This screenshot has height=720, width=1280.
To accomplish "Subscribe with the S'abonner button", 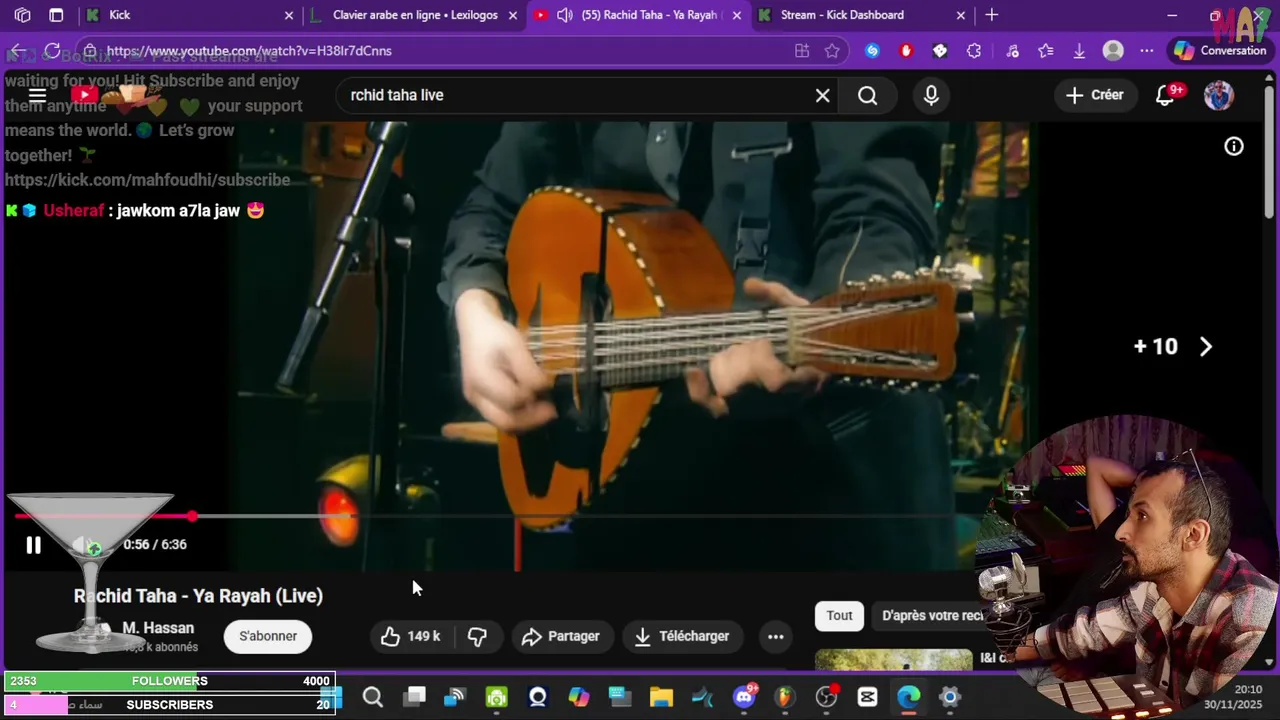I will point(268,636).
